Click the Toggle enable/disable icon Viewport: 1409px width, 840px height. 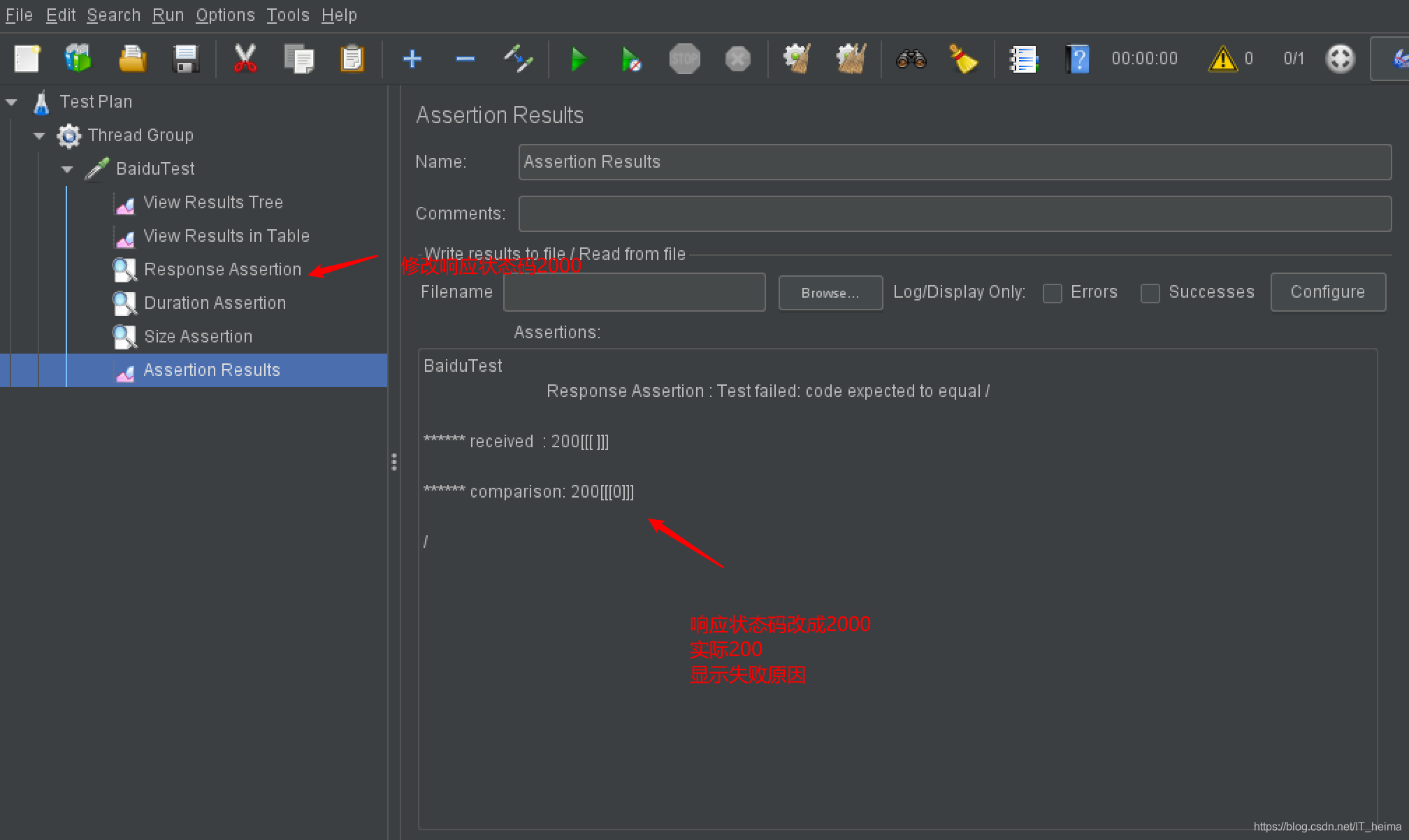pos(519,59)
